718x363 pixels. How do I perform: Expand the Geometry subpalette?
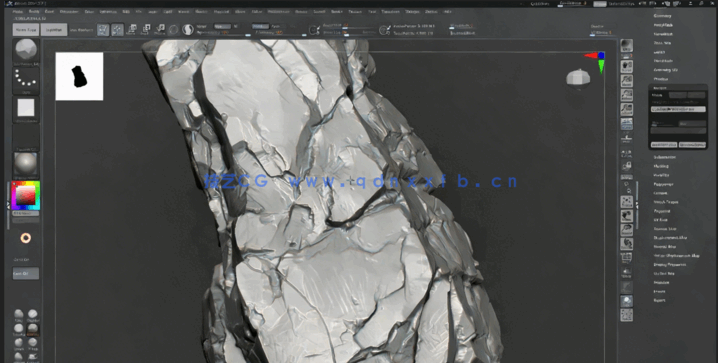pyautogui.click(x=662, y=16)
